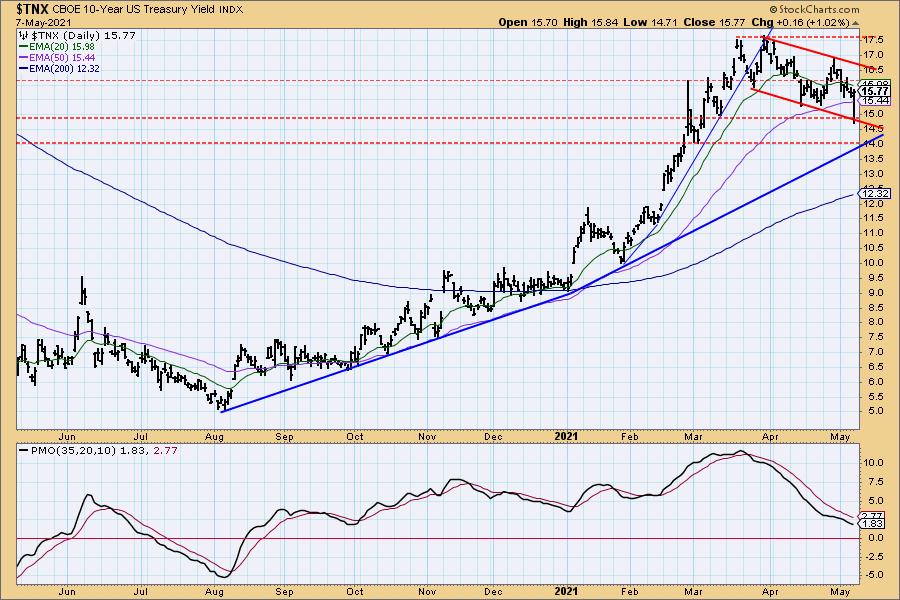Open the StockCharts.com copyright link
Image resolution: width=900 pixels, height=600 pixels.
tap(814, 9)
